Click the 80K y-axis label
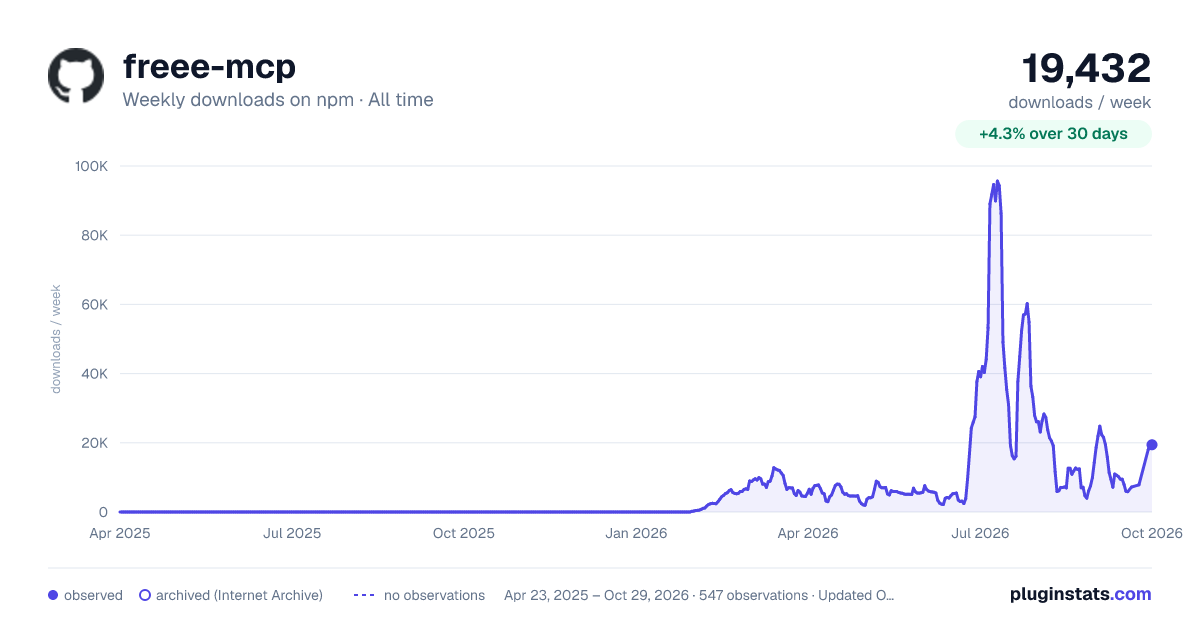The height and width of the screenshot is (630, 1200). click(x=95, y=235)
